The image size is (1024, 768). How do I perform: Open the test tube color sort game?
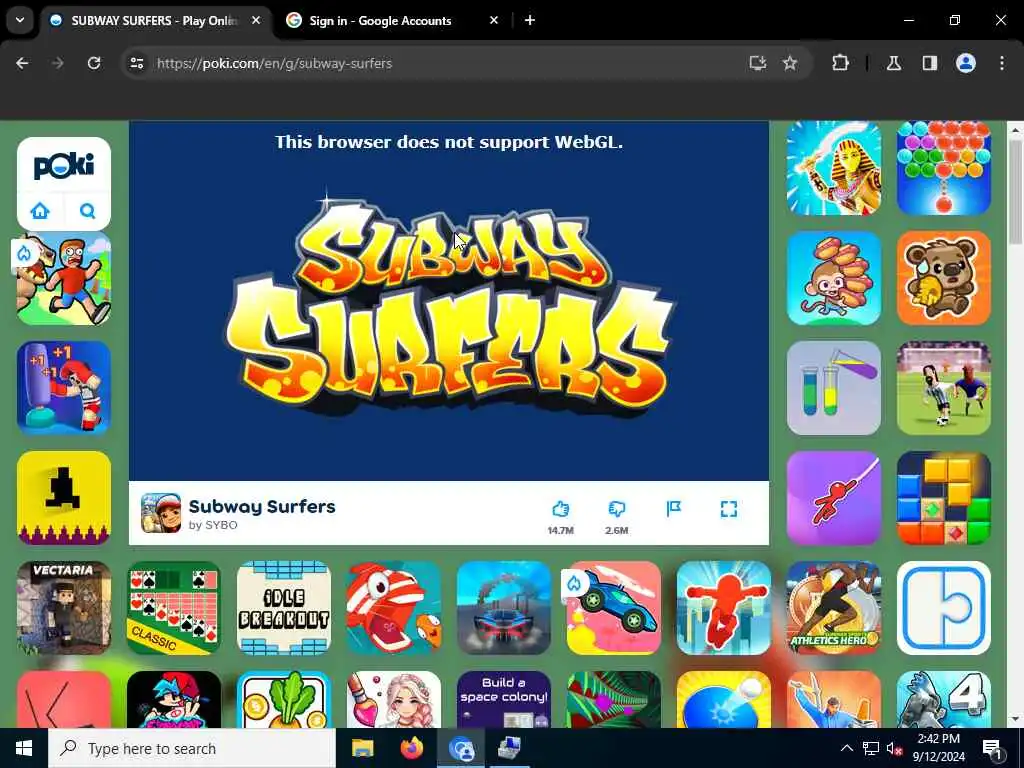click(x=834, y=388)
